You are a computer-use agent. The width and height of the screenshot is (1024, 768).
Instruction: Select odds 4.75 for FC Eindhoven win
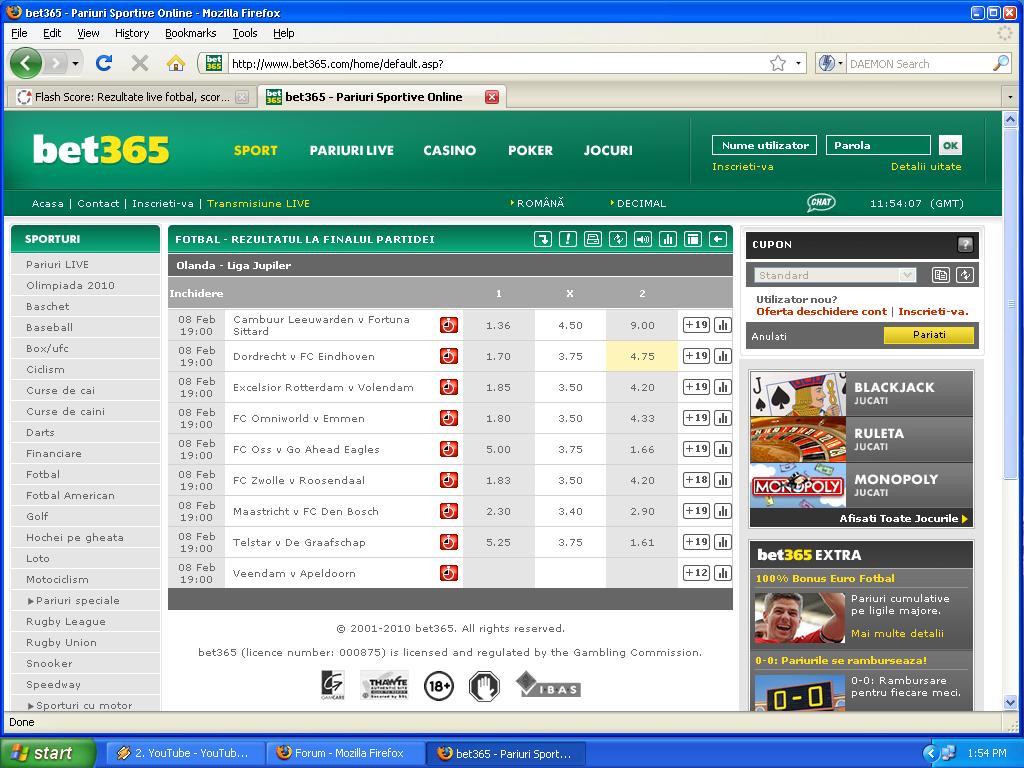click(642, 356)
